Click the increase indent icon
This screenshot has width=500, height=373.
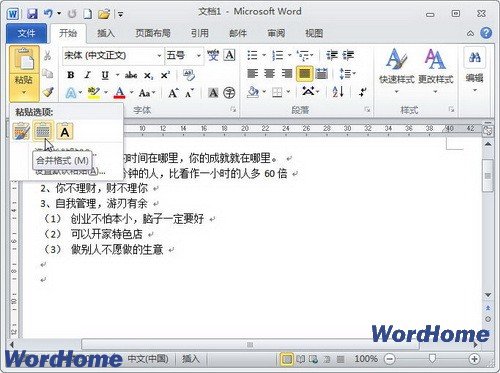[x=348, y=55]
